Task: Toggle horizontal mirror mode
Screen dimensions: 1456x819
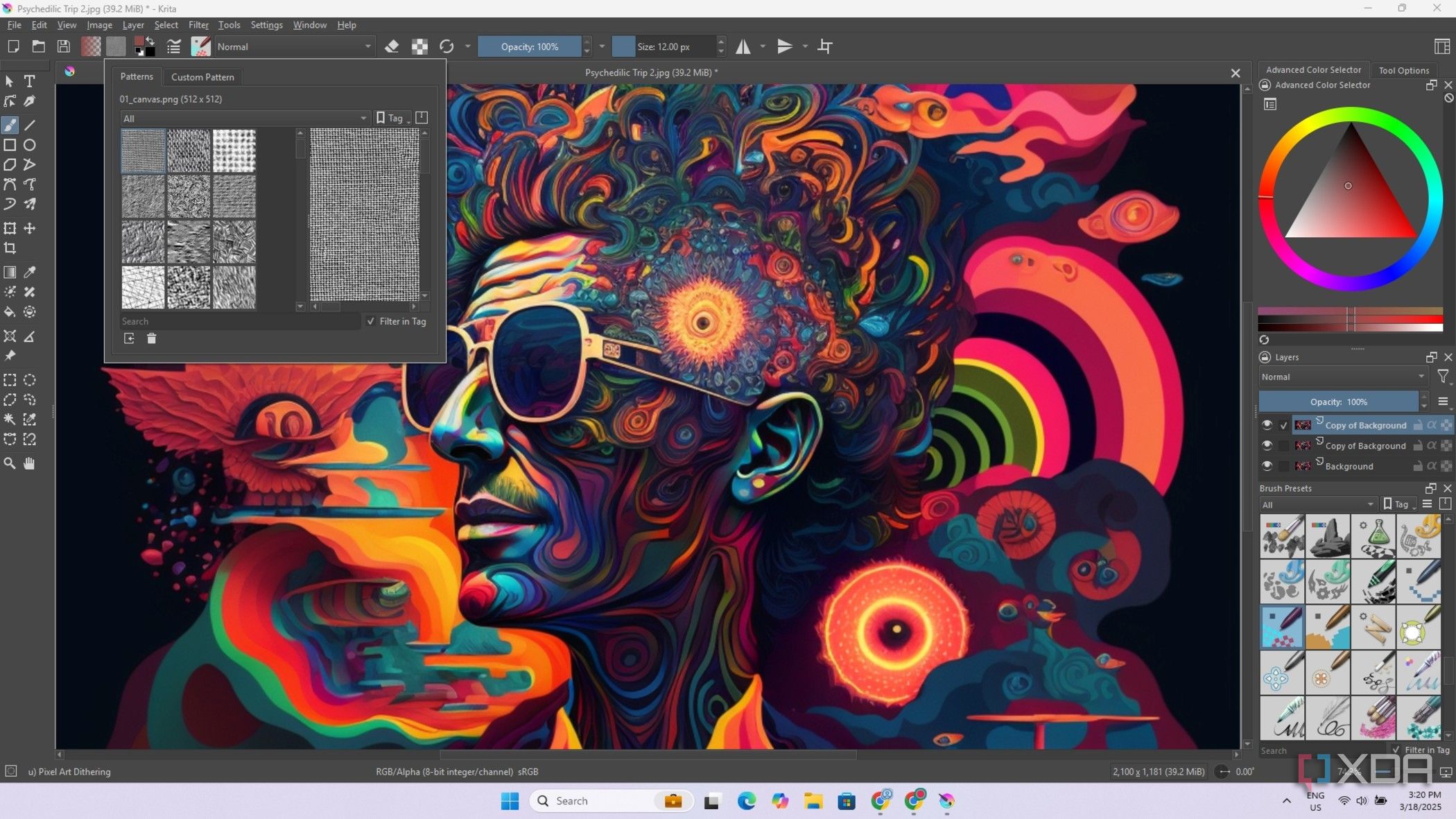Action: 743,46
